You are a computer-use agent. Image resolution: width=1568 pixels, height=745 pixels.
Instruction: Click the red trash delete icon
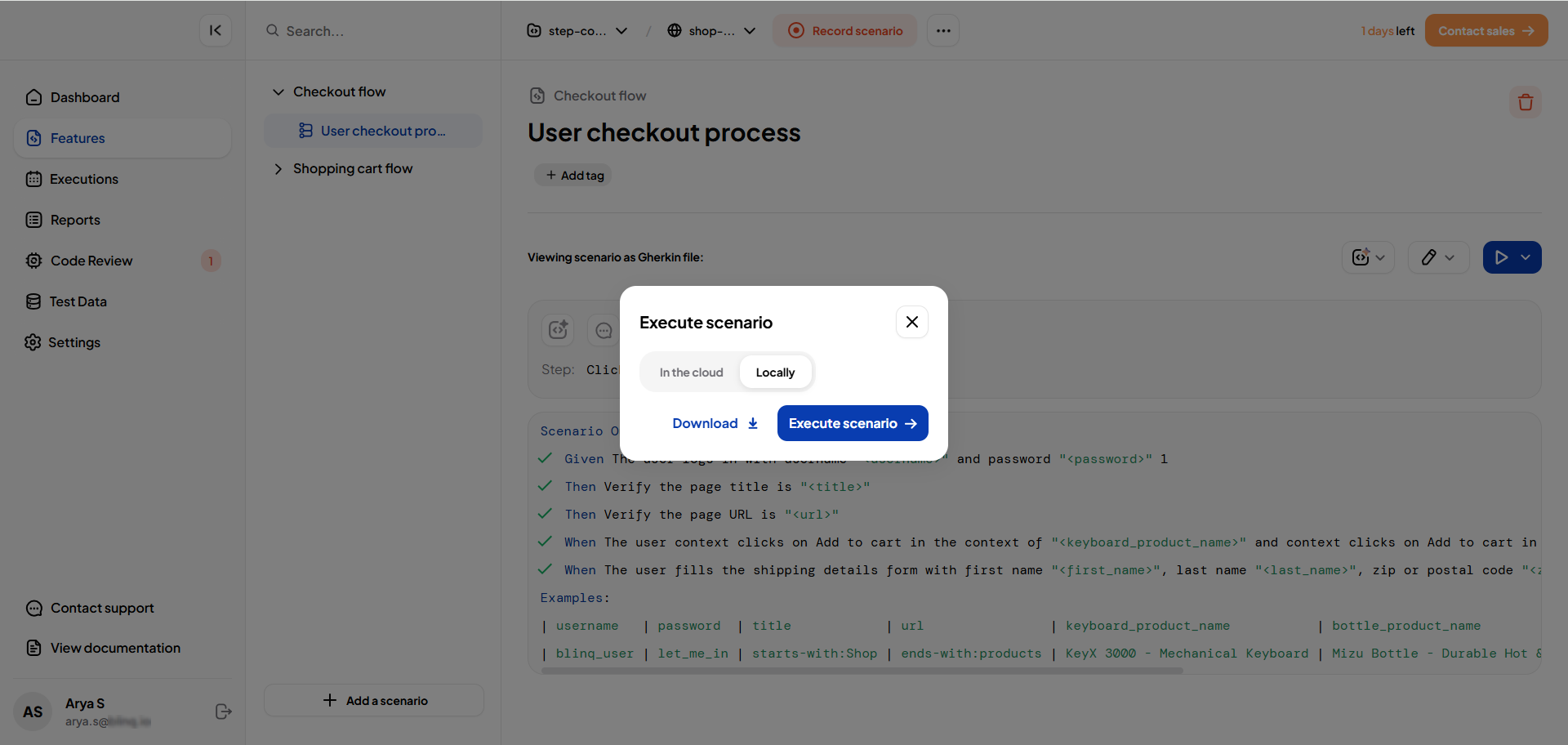coord(1525,102)
